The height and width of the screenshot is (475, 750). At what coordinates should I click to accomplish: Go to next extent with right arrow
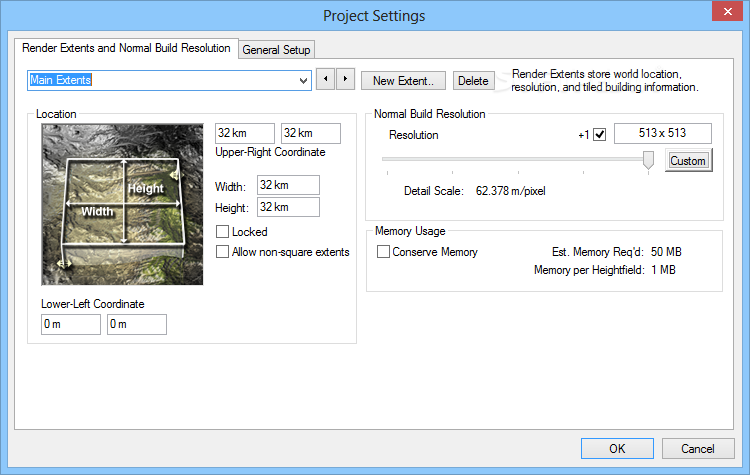(345, 79)
